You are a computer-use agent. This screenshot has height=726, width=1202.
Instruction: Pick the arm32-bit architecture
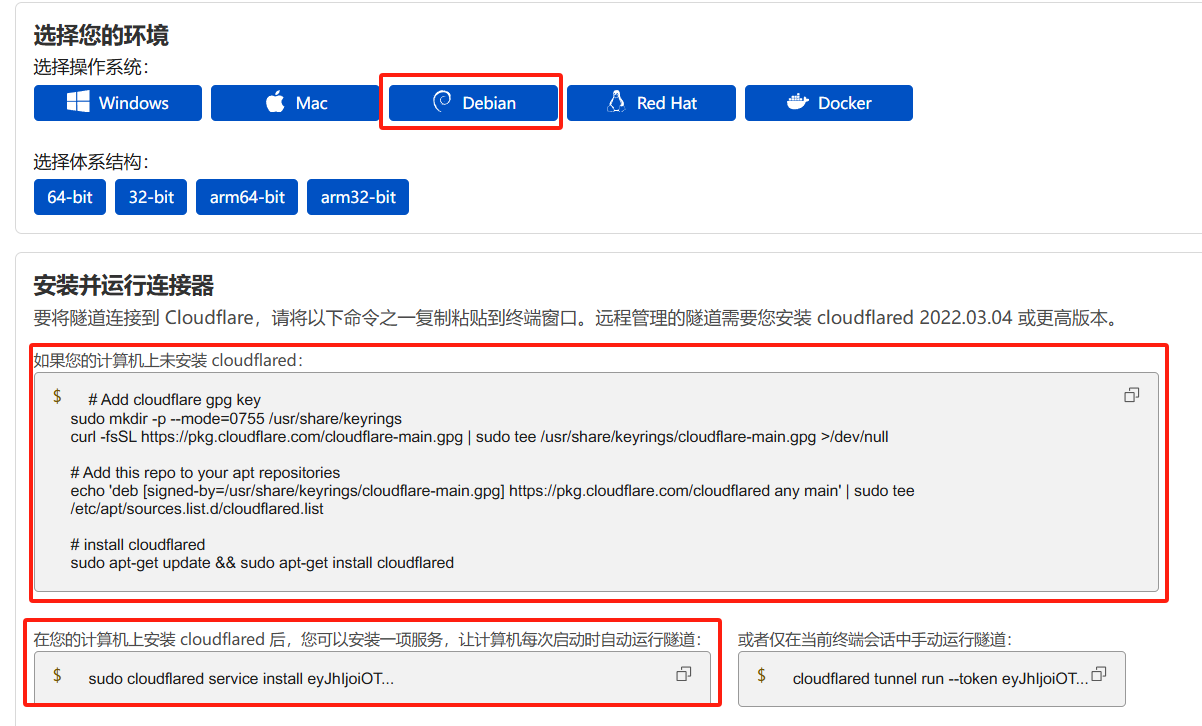(358, 198)
